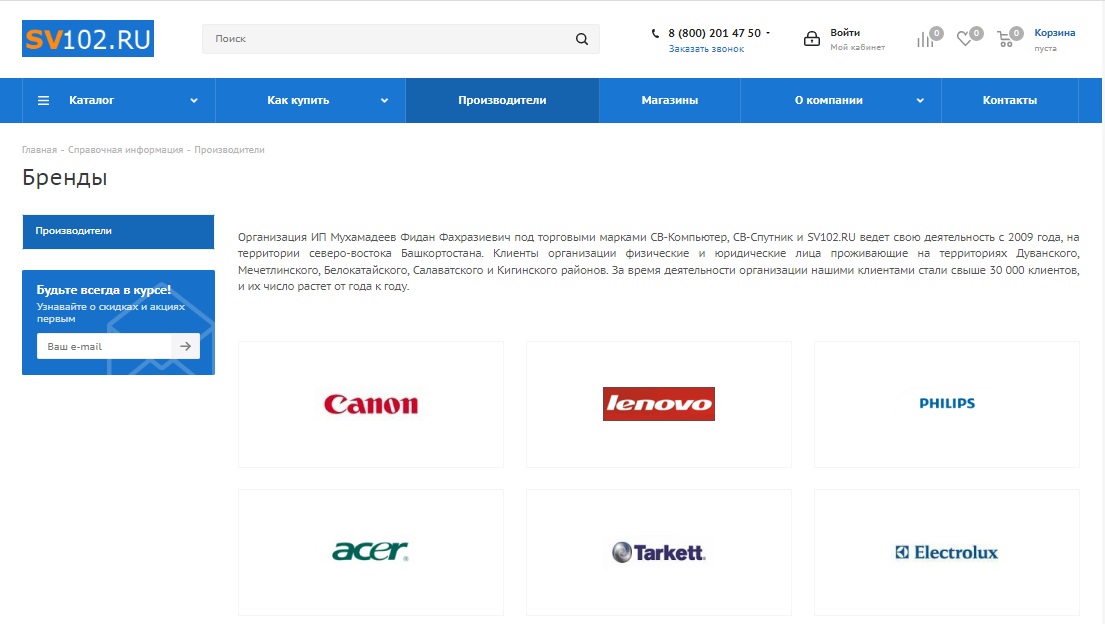Open the Lenovo brand logo

coord(659,404)
